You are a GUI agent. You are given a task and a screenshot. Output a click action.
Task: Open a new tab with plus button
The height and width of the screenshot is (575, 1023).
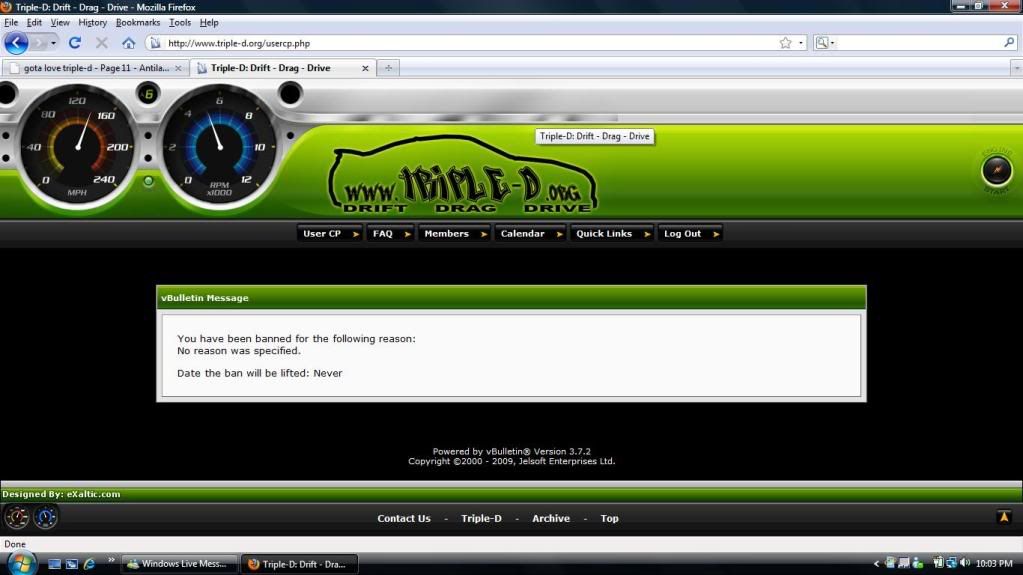click(388, 68)
